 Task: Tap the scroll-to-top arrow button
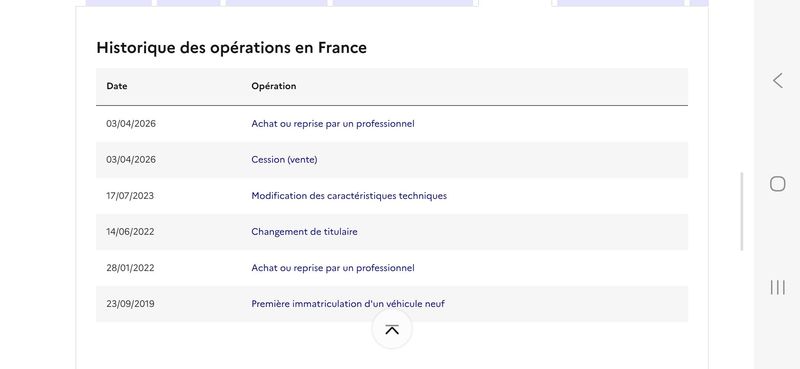[392, 330]
